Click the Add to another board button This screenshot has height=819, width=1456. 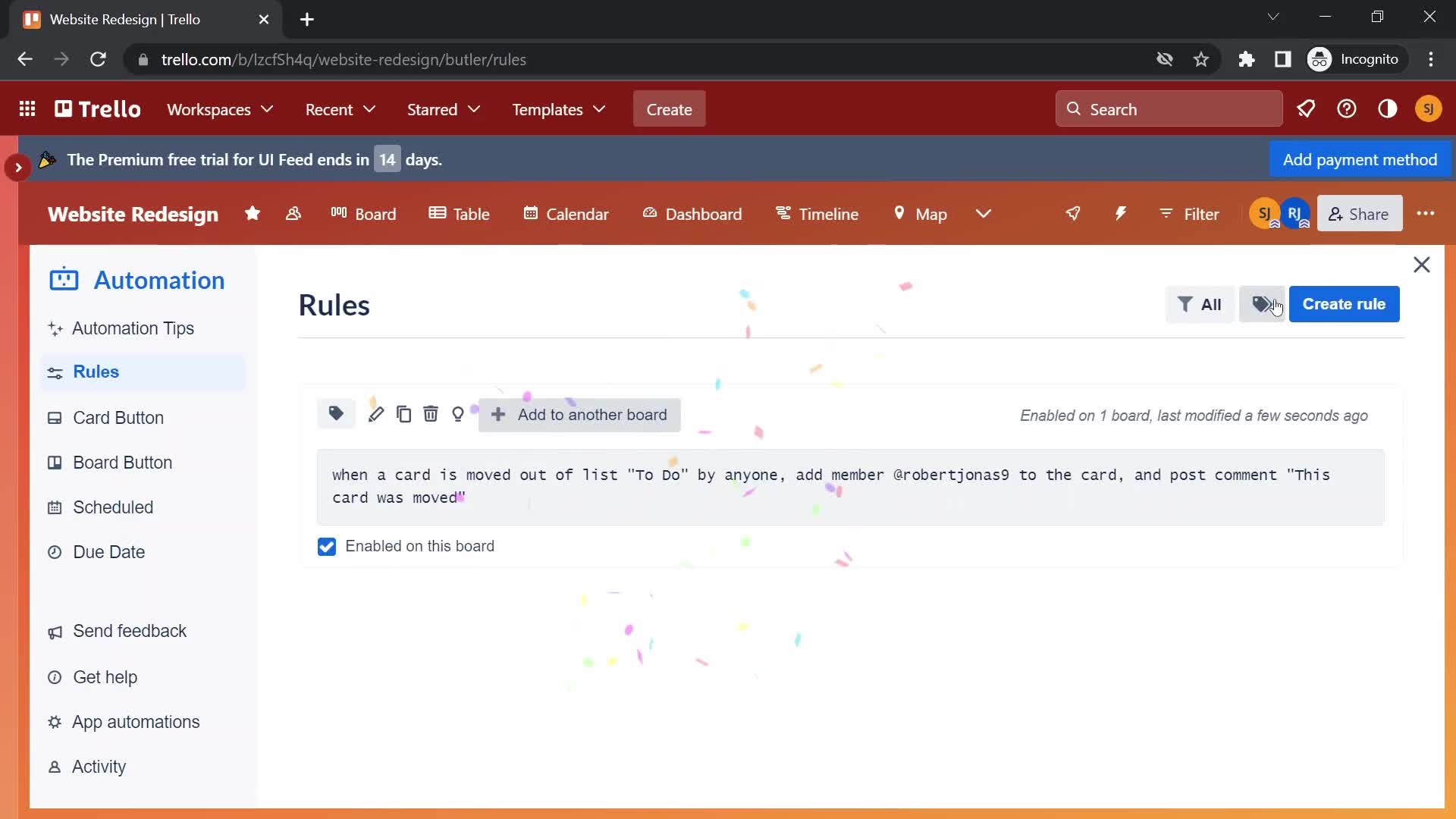(580, 414)
